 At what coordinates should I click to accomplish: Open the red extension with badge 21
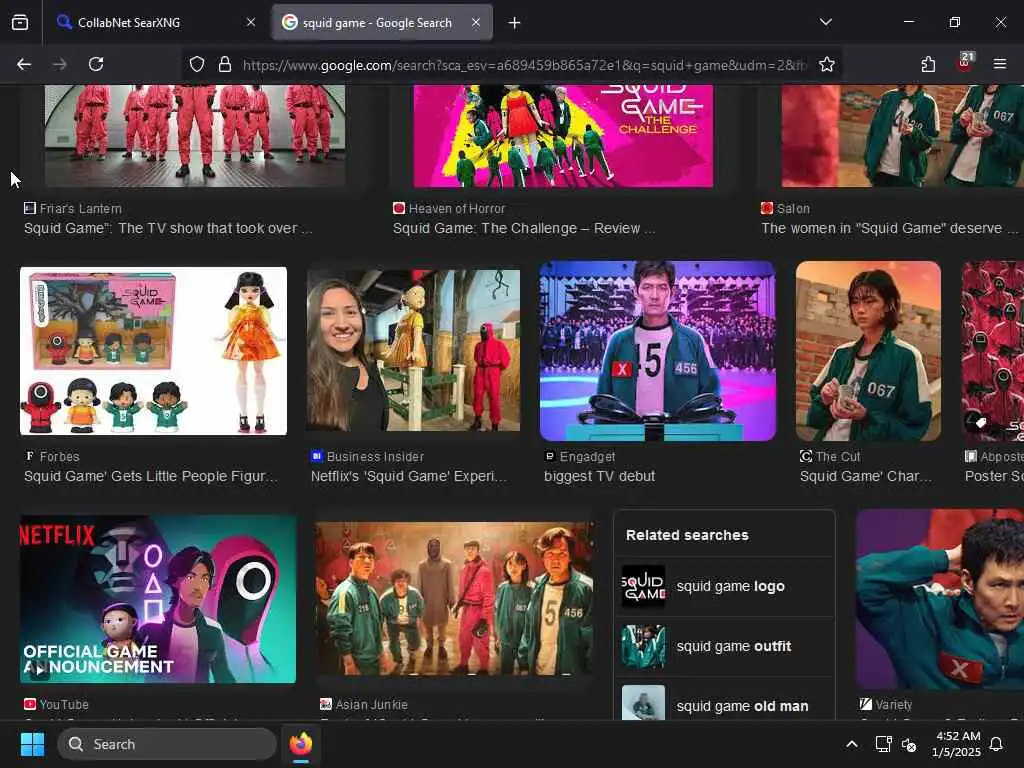964,63
